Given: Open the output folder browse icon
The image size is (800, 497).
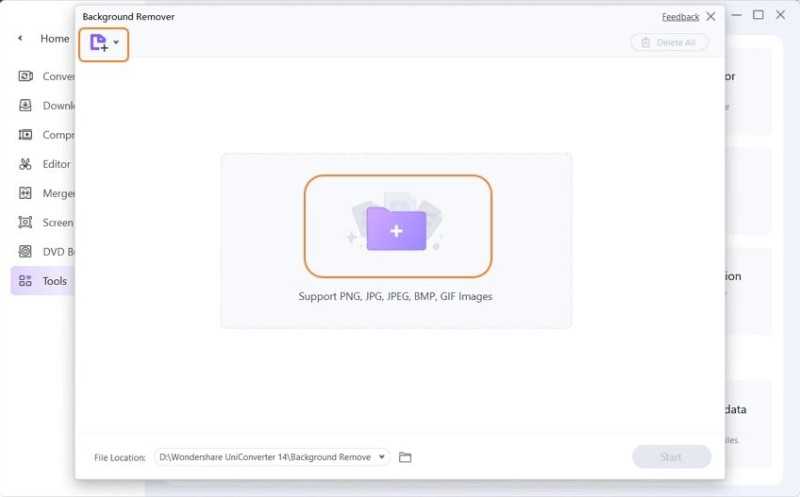Looking at the screenshot, I should pos(405,457).
